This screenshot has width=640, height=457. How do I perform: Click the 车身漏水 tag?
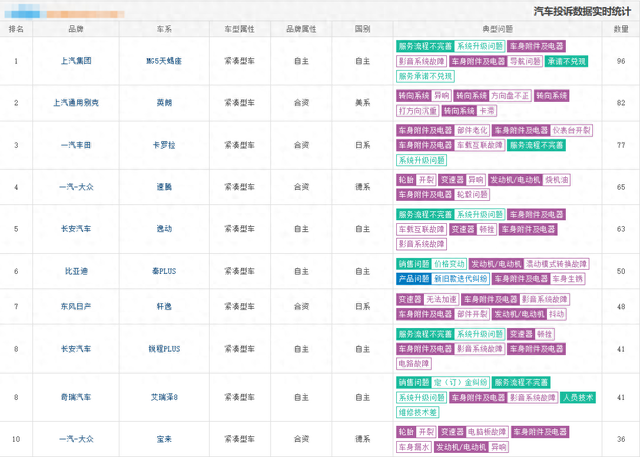tap(413, 447)
